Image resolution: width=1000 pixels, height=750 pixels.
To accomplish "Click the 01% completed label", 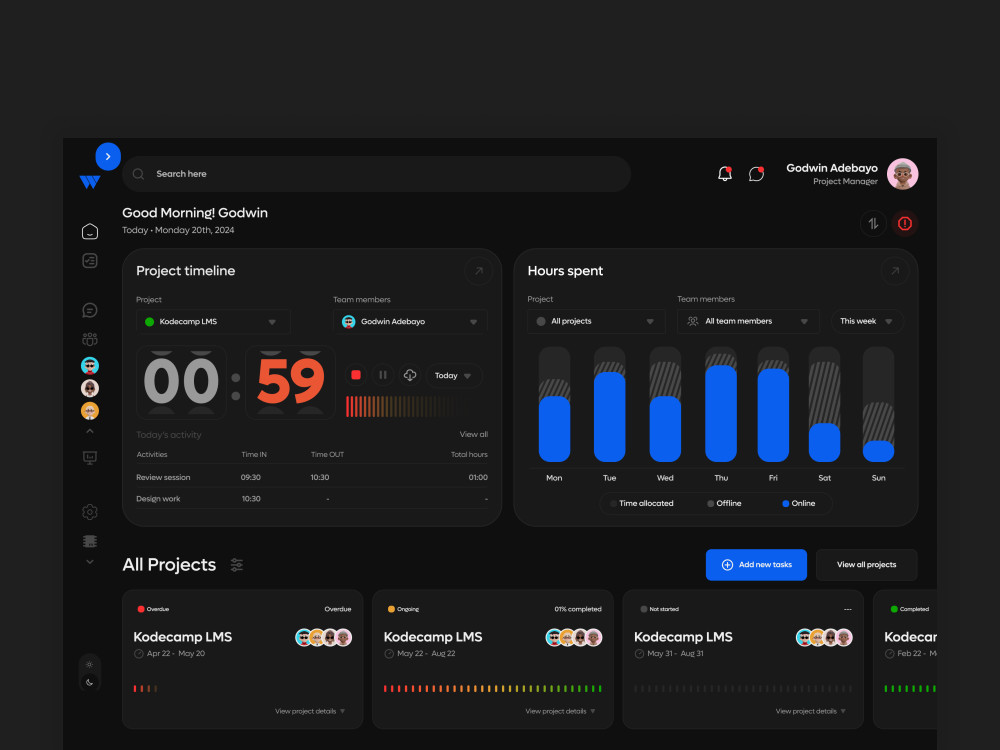I will pos(578,609).
